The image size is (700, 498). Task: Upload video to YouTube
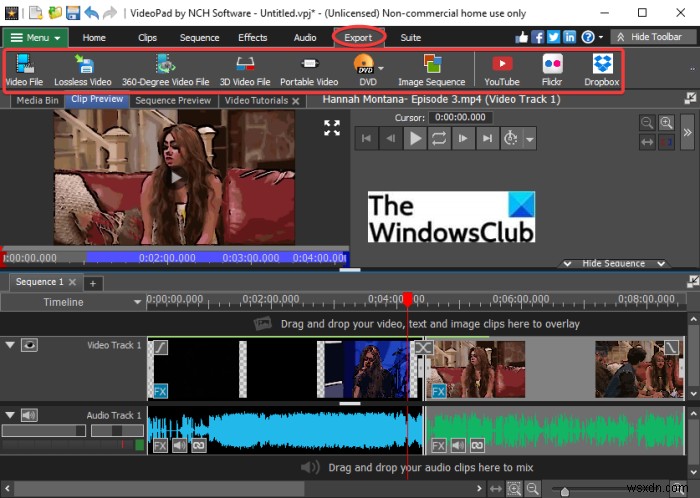pos(502,70)
